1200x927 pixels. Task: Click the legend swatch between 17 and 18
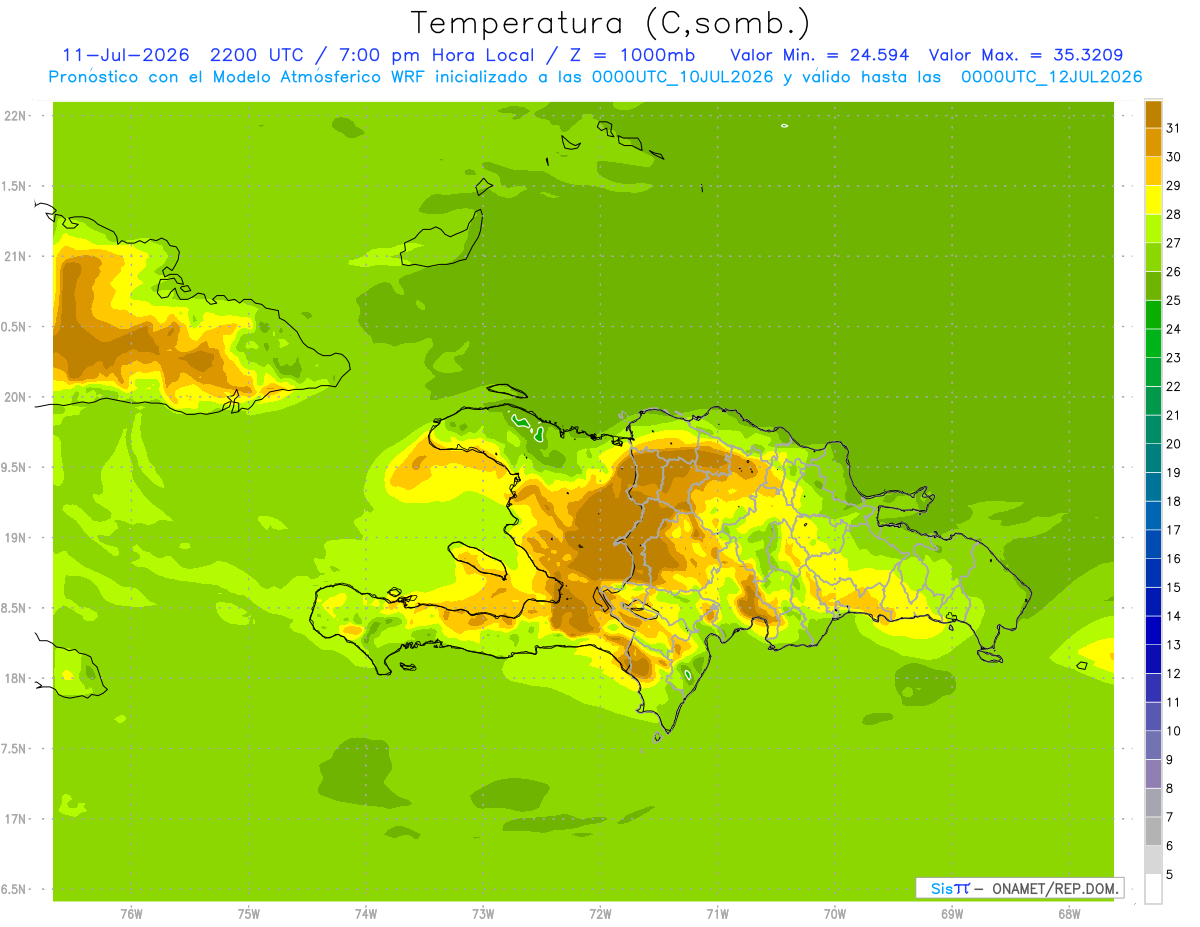tap(1153, 516)
